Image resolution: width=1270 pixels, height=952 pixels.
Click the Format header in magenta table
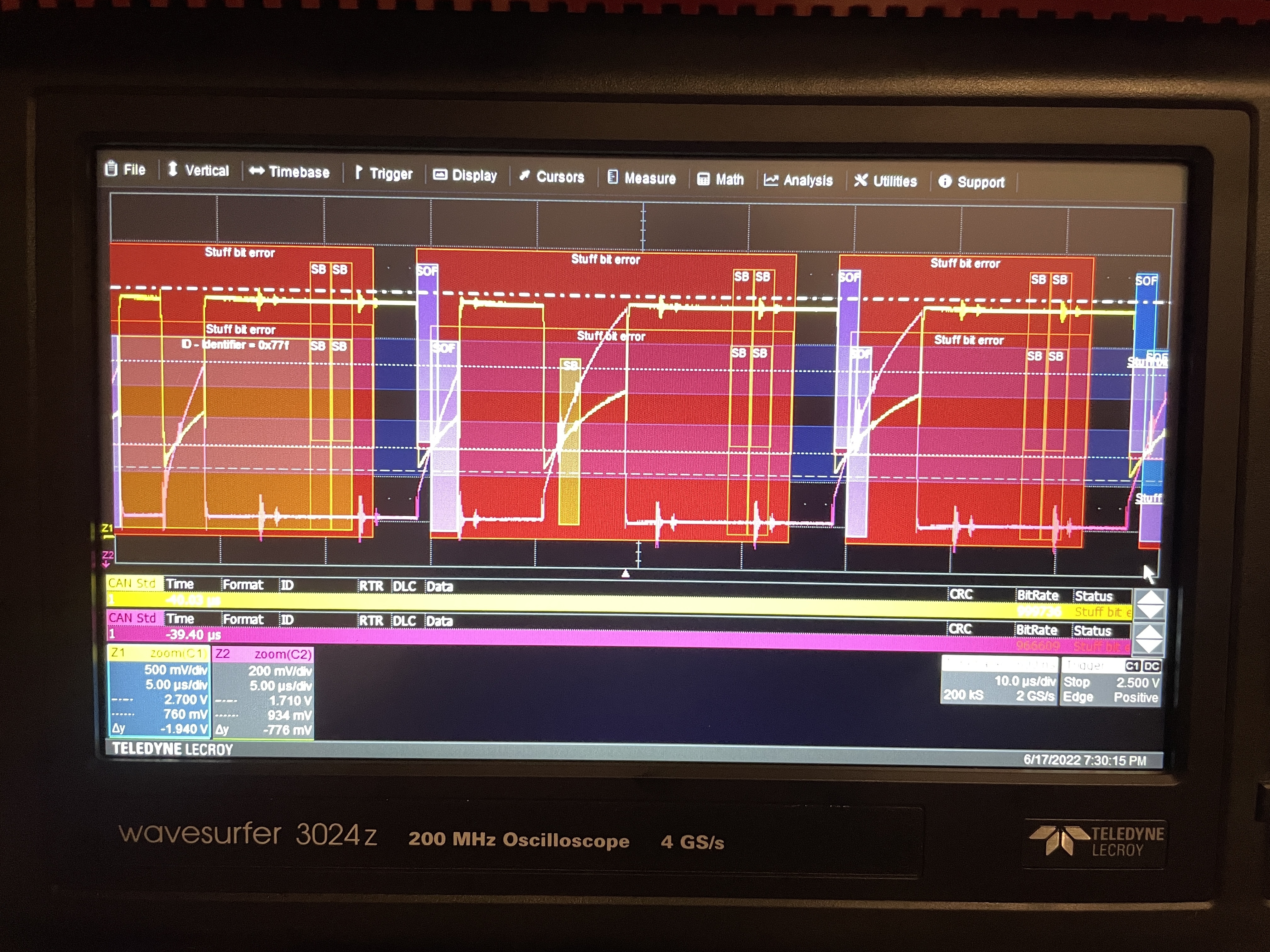pos(243,619)
